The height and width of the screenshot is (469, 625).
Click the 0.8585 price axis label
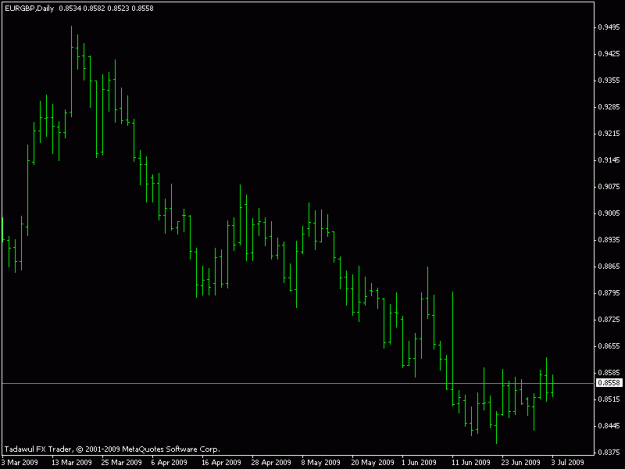coord(609,373)
